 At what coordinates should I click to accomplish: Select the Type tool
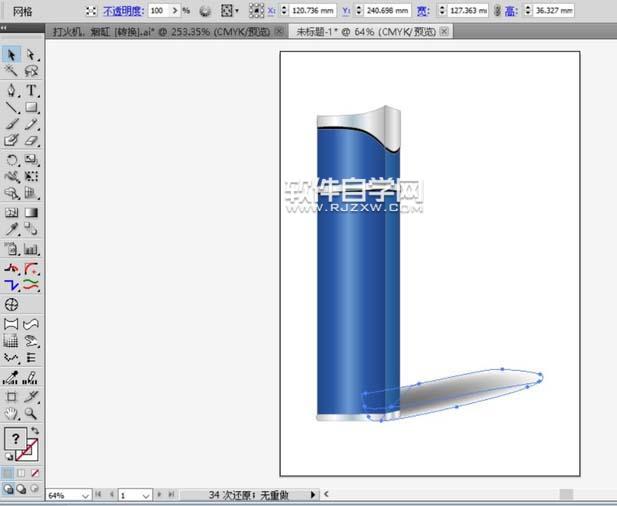(31, 90)
